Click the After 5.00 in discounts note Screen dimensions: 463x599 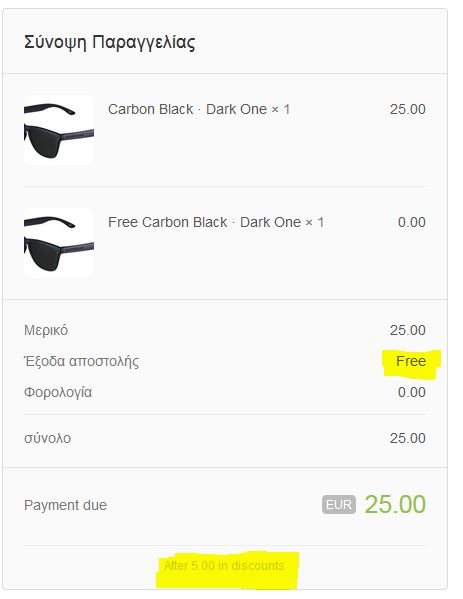(x=224, y=565)
